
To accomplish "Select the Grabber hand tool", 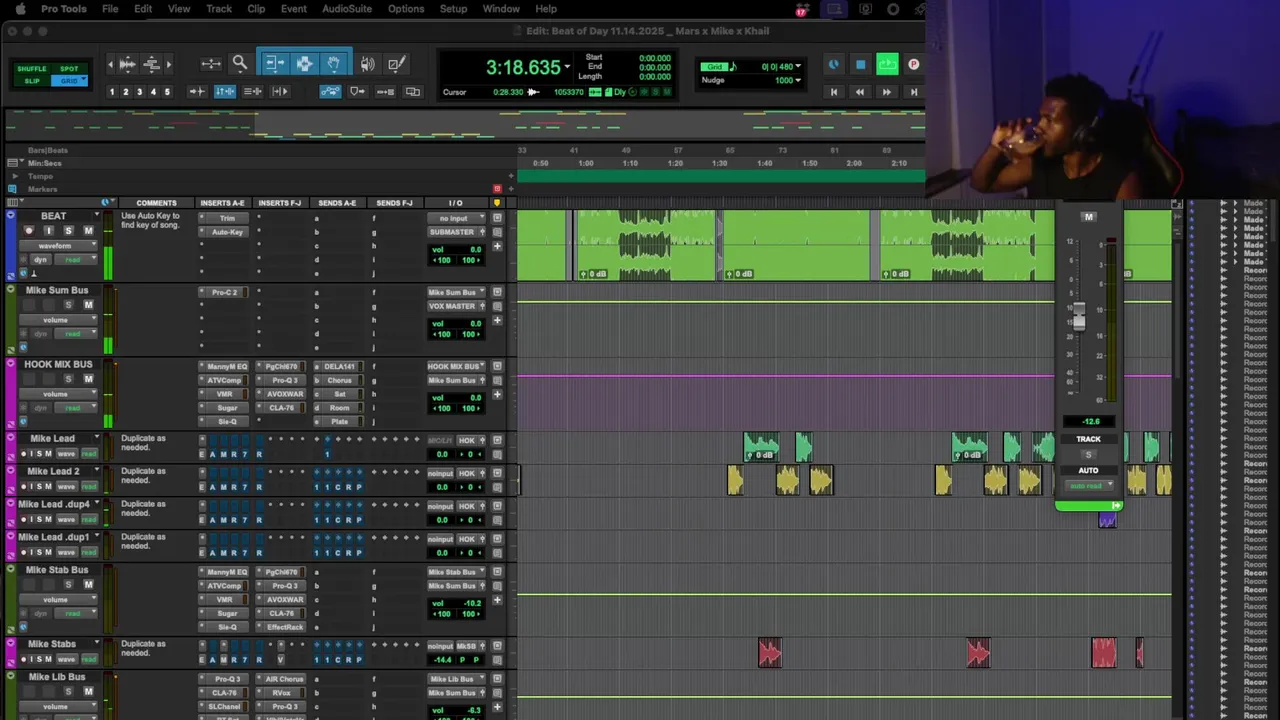I will pos(333,64).
